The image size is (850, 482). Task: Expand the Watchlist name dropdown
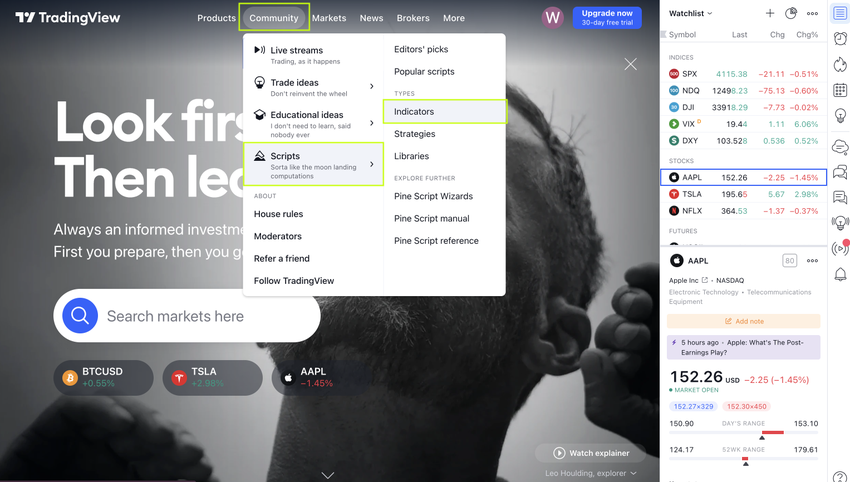point(691,13)
